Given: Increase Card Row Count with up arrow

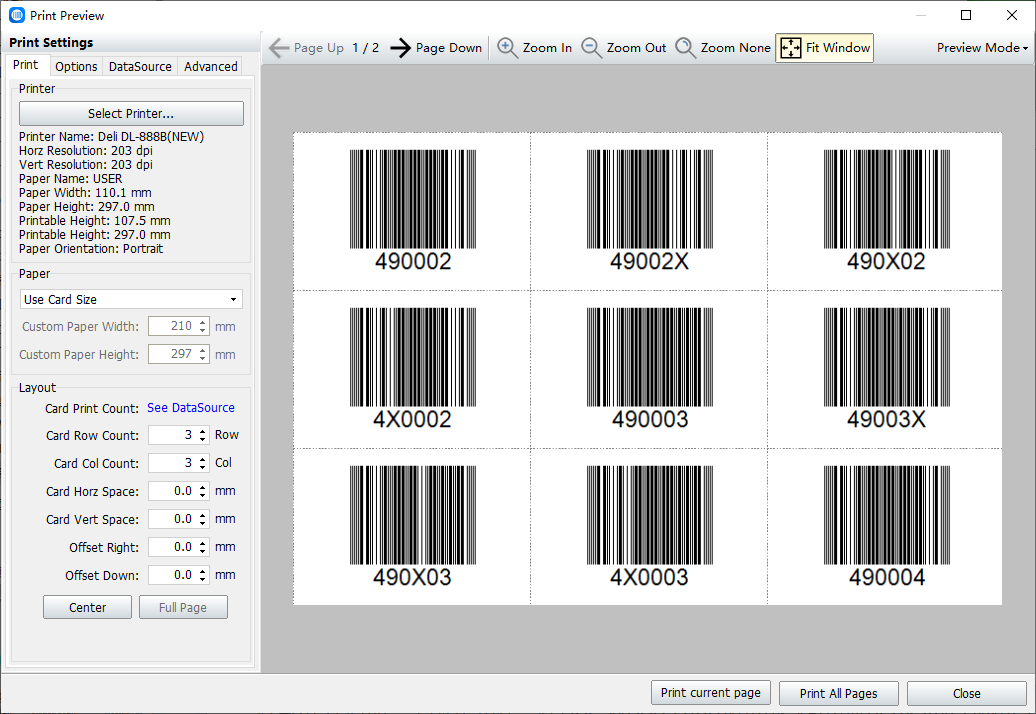Looking at the screenshot, I should point(203,431).
